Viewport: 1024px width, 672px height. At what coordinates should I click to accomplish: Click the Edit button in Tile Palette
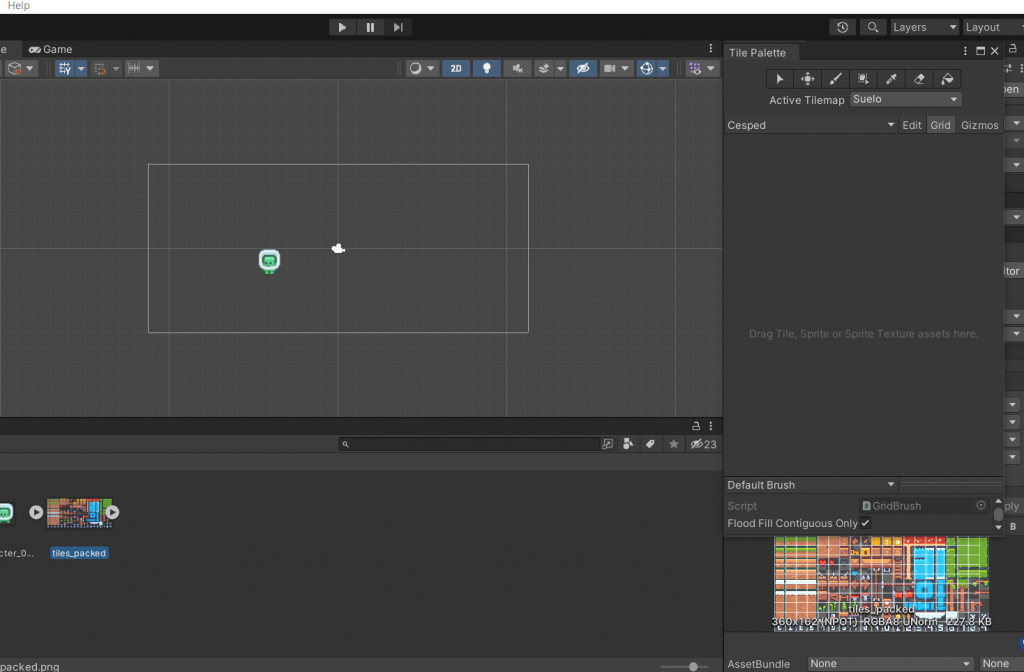tap(911, 124)
